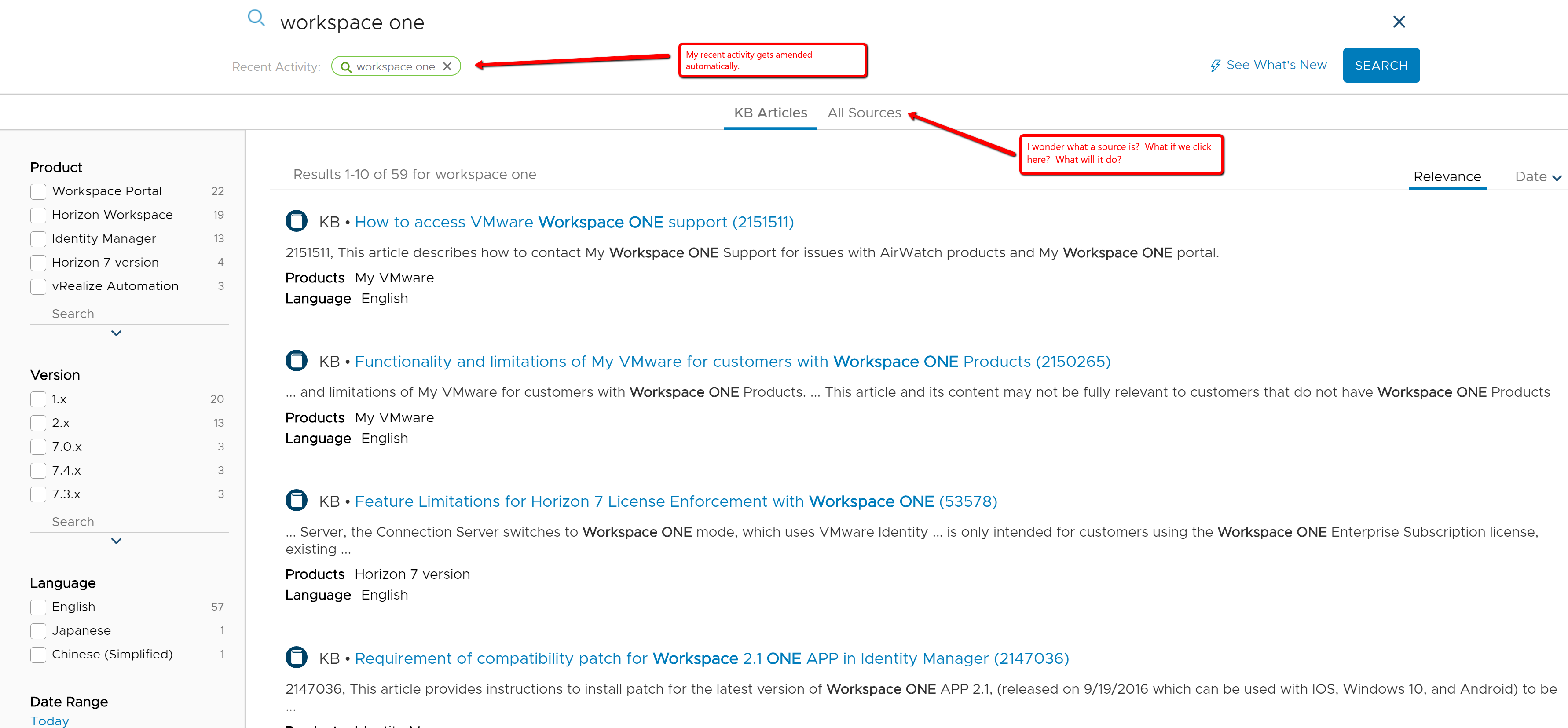
Task: Filter results by English language
Action: point(38,607)
